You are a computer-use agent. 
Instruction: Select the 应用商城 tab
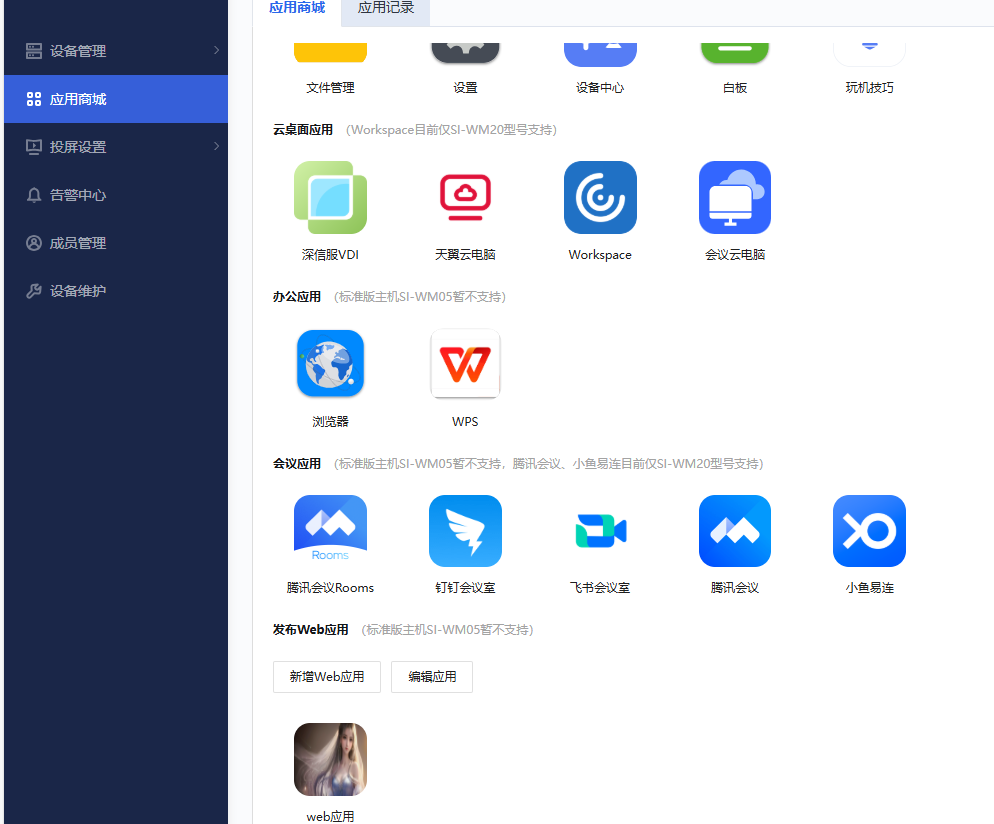(x=297, y=8)
